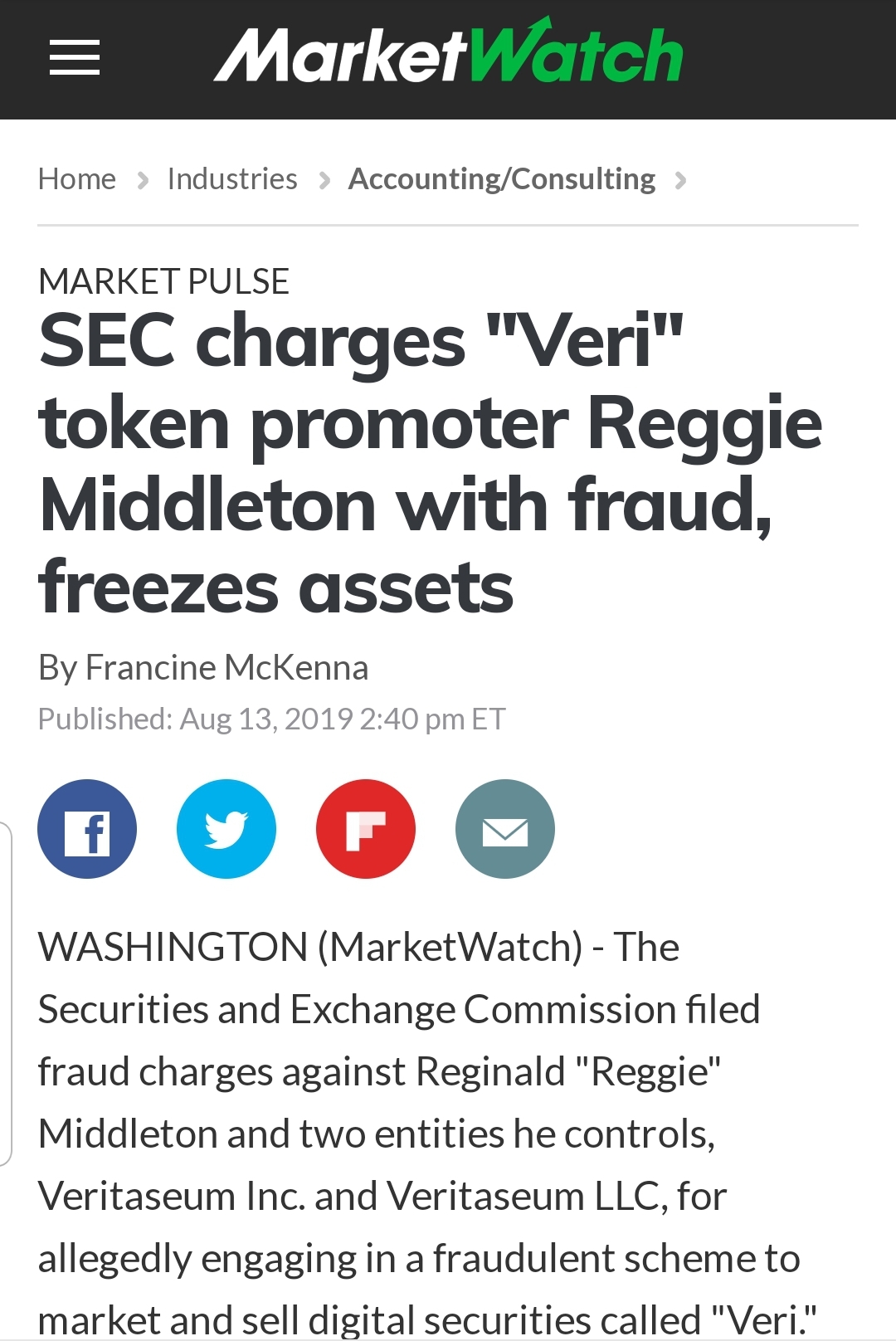Click chevron after Home breadcrumb
Viewport: 896px width, 1341px height.
pos(143,180)
